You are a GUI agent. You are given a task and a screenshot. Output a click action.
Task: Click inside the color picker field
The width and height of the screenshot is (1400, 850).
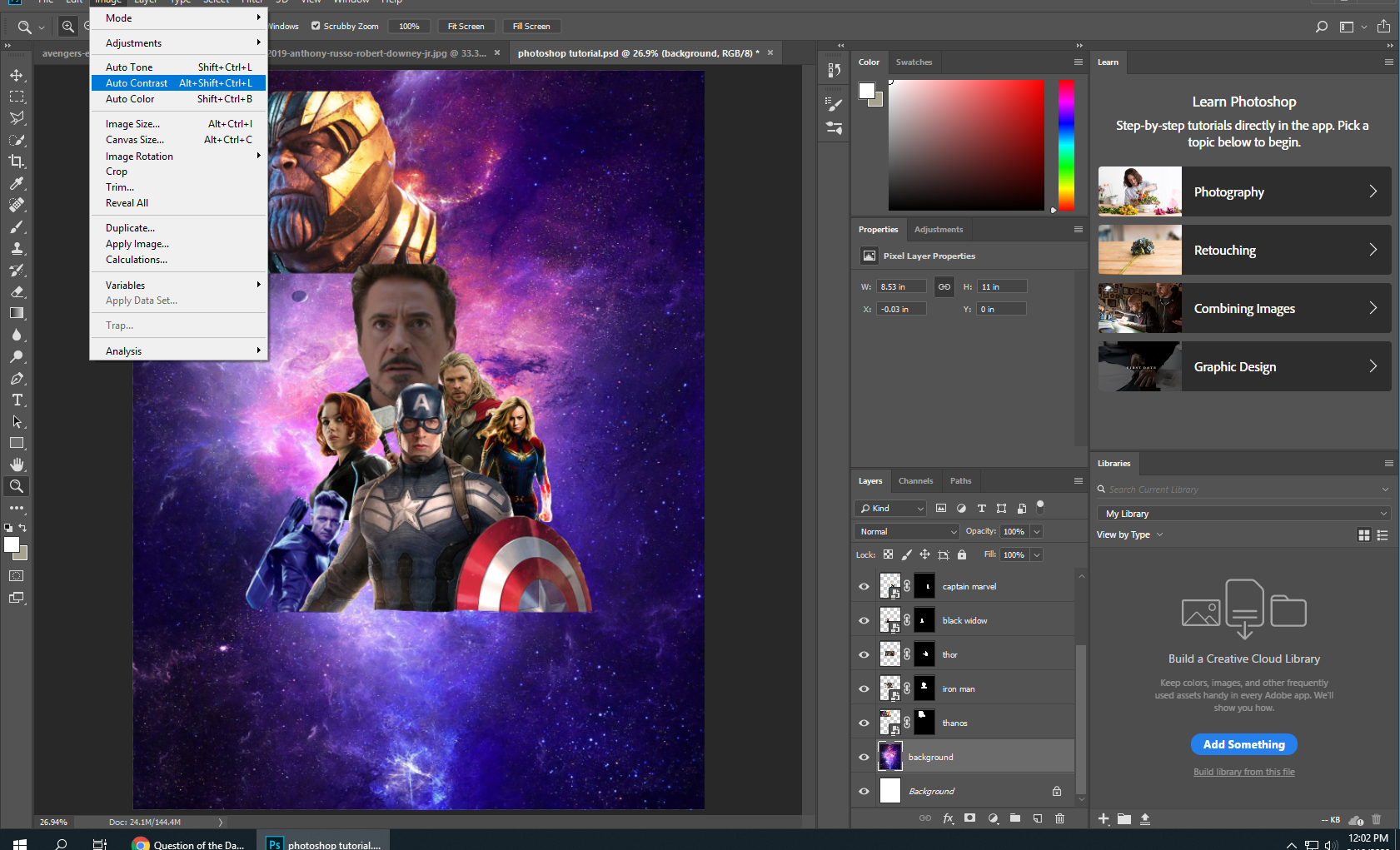coord(966,145)
